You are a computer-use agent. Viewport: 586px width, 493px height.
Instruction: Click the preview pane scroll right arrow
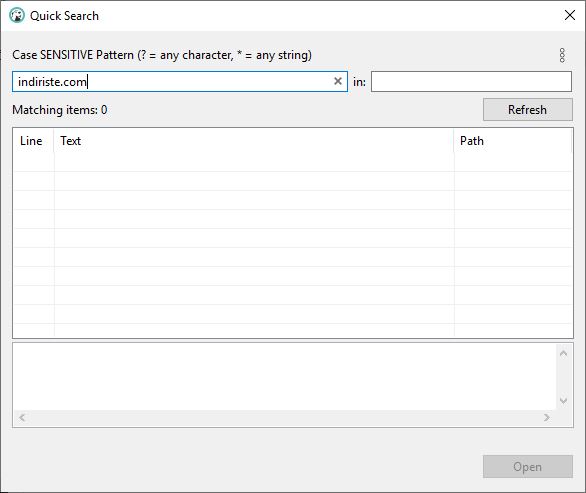coord(547,417)
